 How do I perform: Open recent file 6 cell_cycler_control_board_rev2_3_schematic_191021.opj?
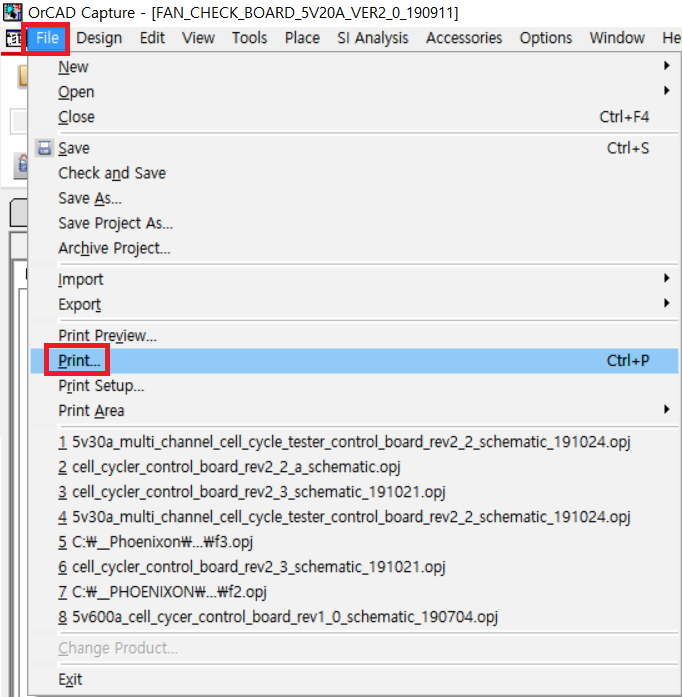tap(354, 567)
